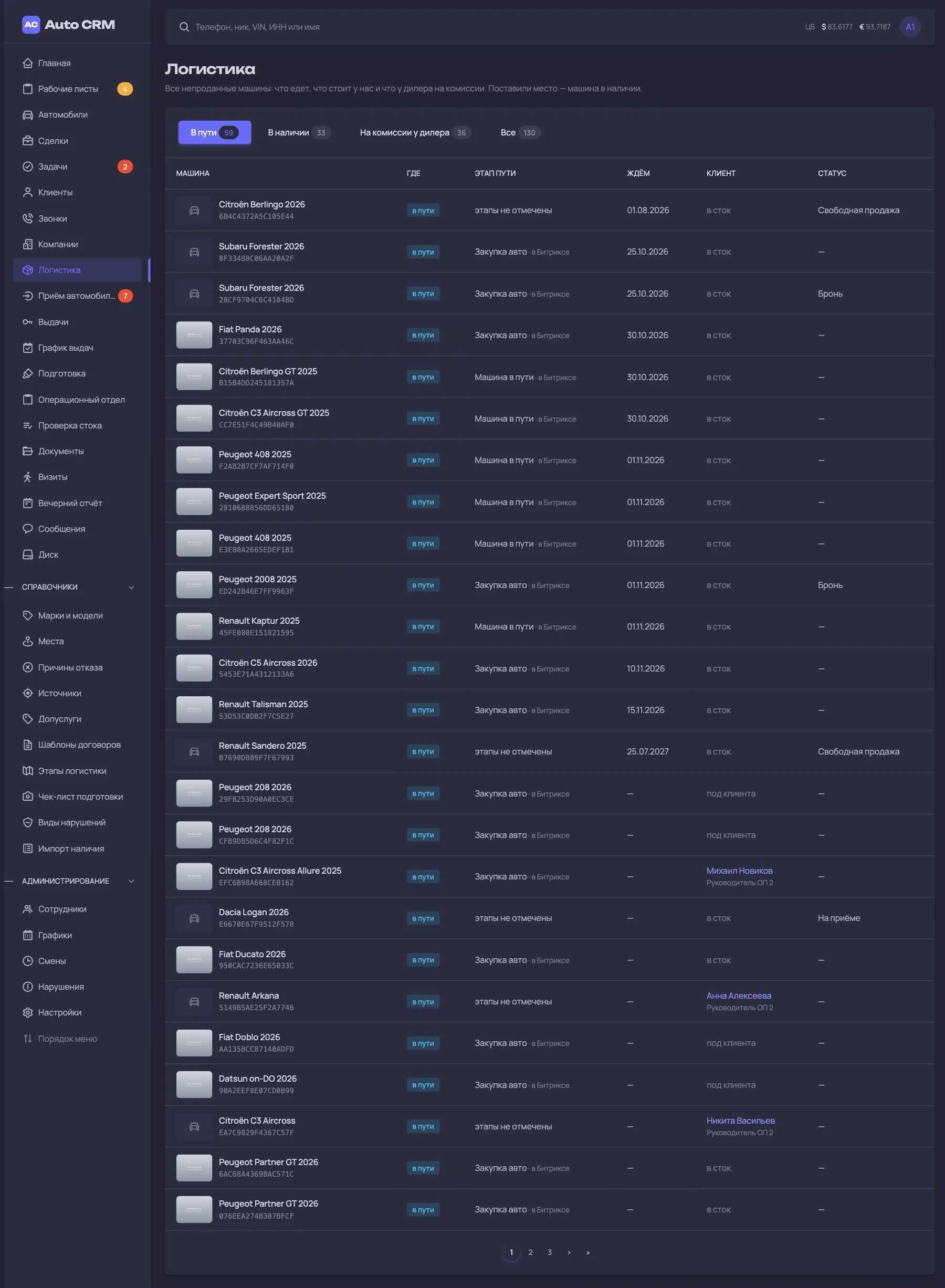Open client link Анна Алексеева
The height and width of the screenshot is (1288, 945).
coord(739,996)
